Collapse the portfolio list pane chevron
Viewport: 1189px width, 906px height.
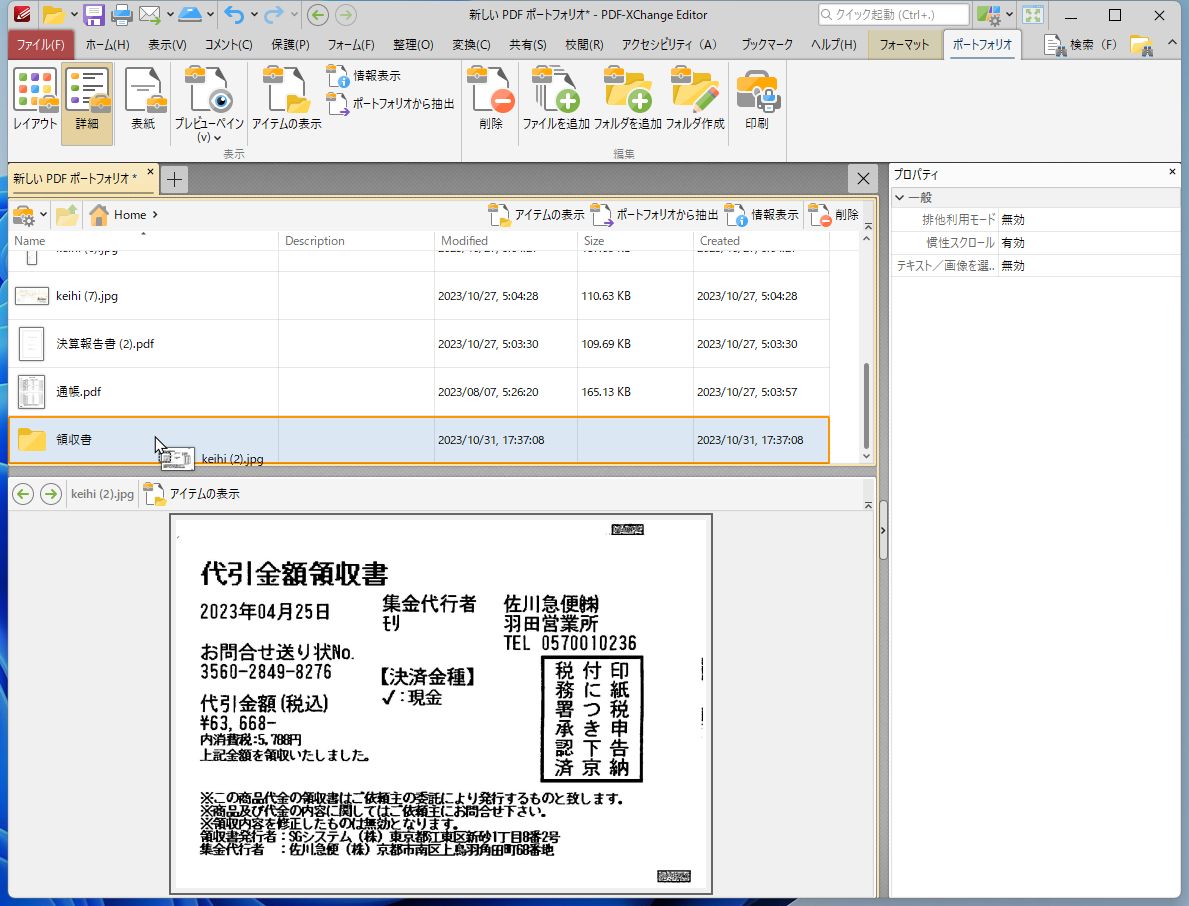coord(868,226)
